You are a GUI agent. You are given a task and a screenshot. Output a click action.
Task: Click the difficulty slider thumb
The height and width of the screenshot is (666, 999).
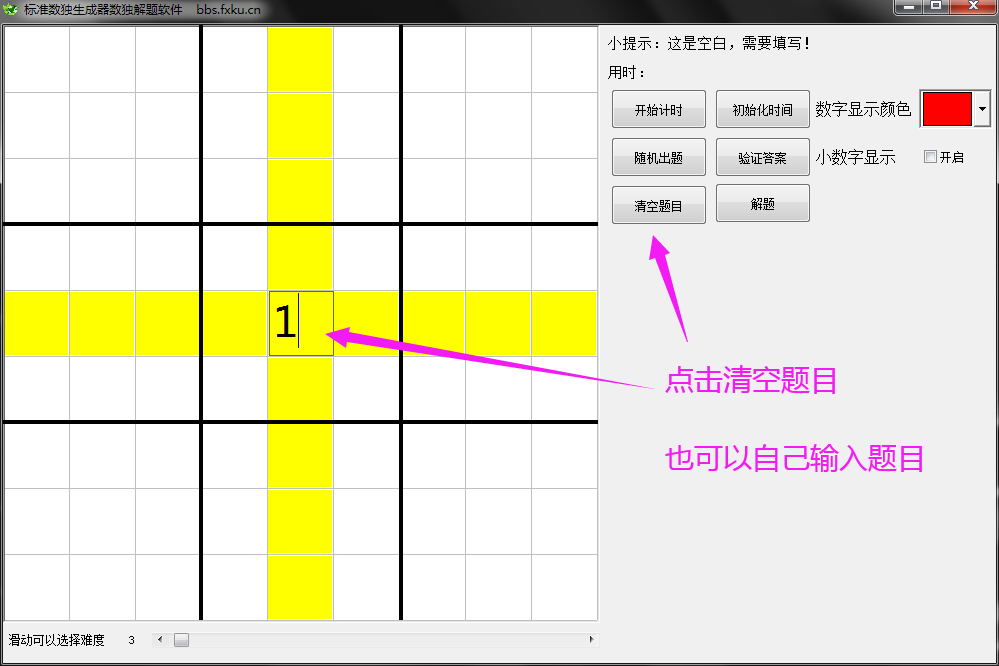[182, 639]
